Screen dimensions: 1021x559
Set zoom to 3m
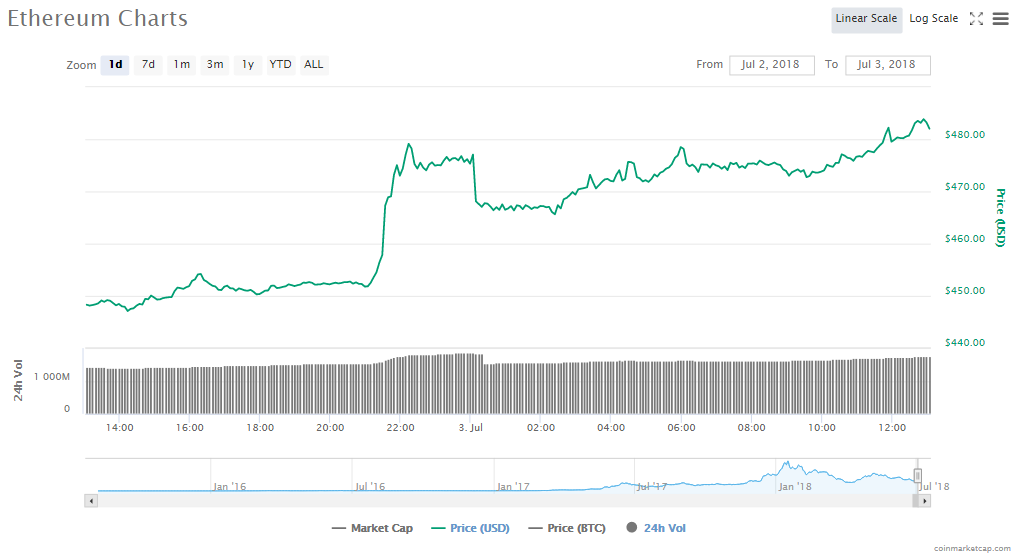point(215,65)
